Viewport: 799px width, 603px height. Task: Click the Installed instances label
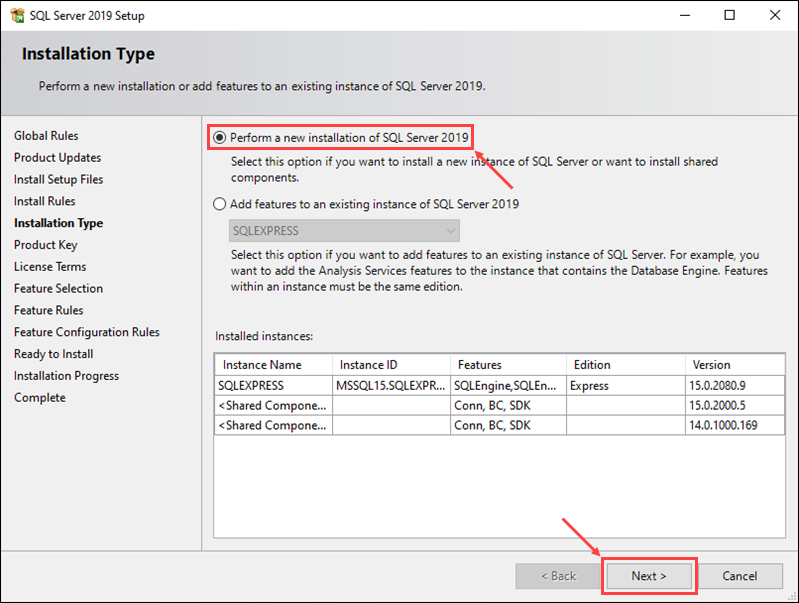tap(264, 336)
